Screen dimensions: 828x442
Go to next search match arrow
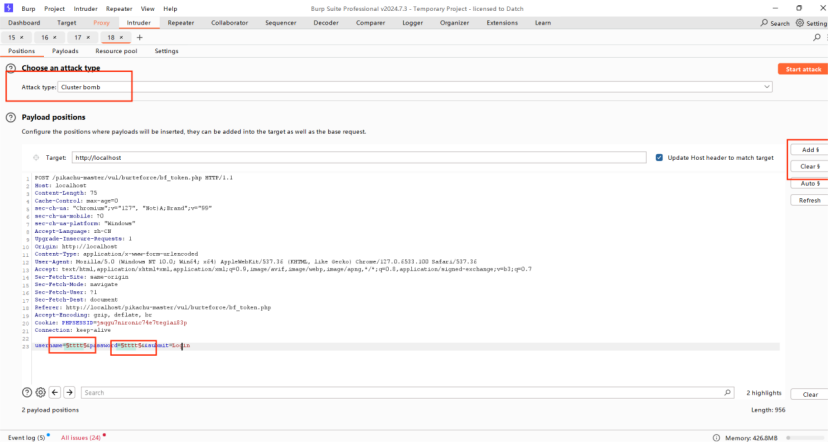(69, 392)
